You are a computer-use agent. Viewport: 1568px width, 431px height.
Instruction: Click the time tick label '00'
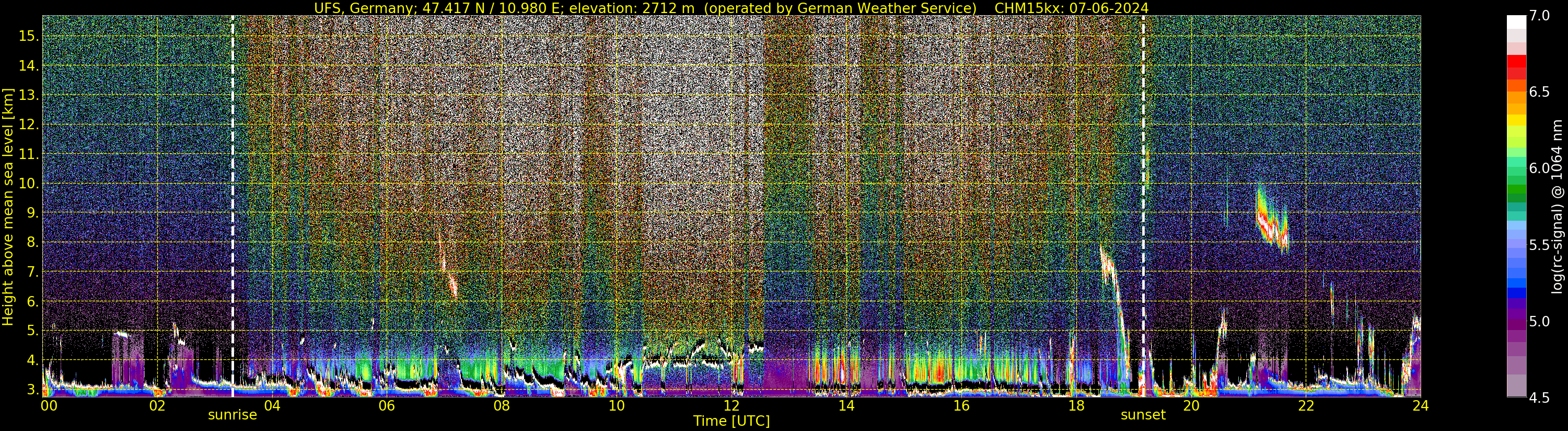(x=48, y=405)
